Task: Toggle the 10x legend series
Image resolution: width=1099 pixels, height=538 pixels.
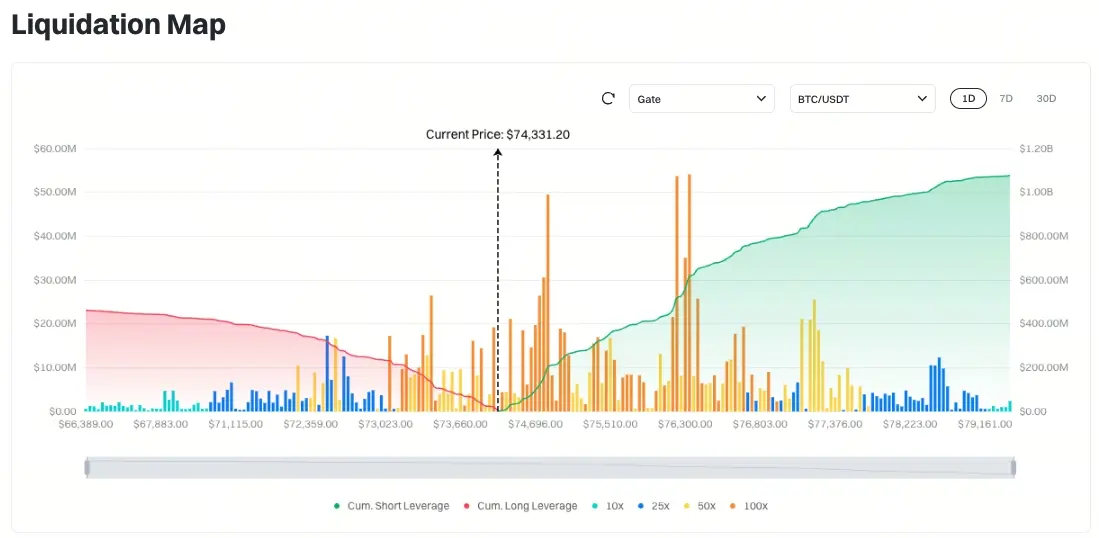Action: pyautogui.click(x=608, y=506)
